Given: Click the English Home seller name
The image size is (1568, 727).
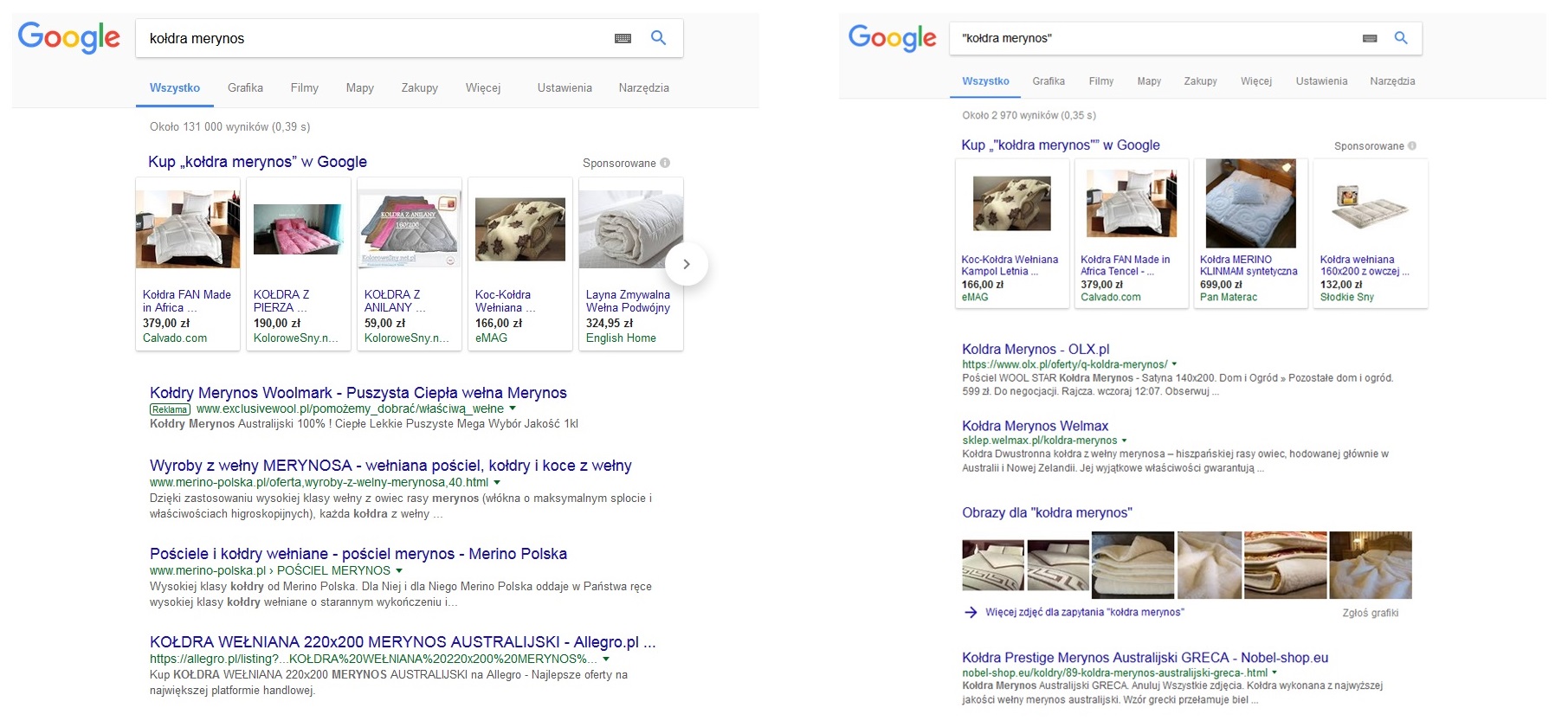Looking at the screenshot, I should pos(621,338).
